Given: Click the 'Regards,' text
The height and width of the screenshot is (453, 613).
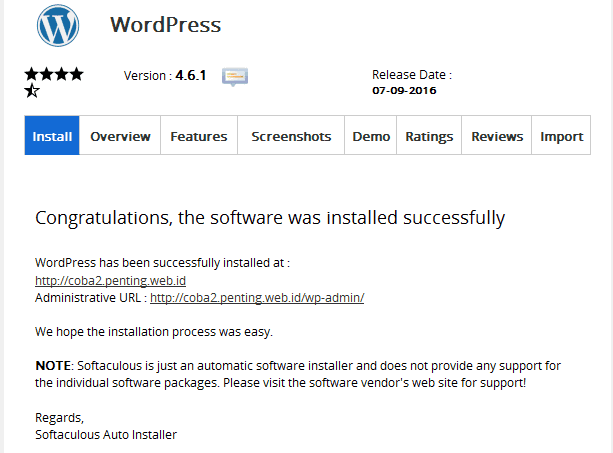Looking at the screenshot, I should coord(59,418).
